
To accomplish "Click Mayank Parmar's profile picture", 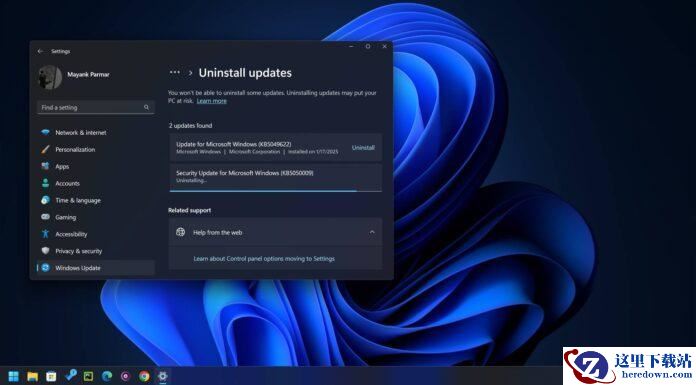I will (x=50, y=77).
